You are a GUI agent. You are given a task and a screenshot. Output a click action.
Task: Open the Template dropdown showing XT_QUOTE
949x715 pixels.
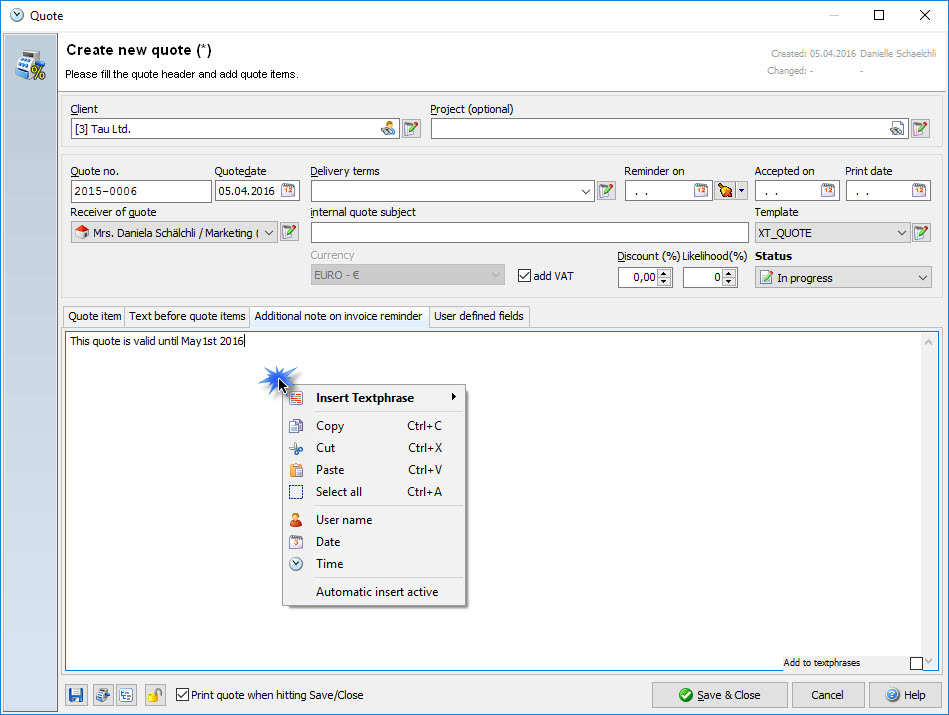[901, 233]
